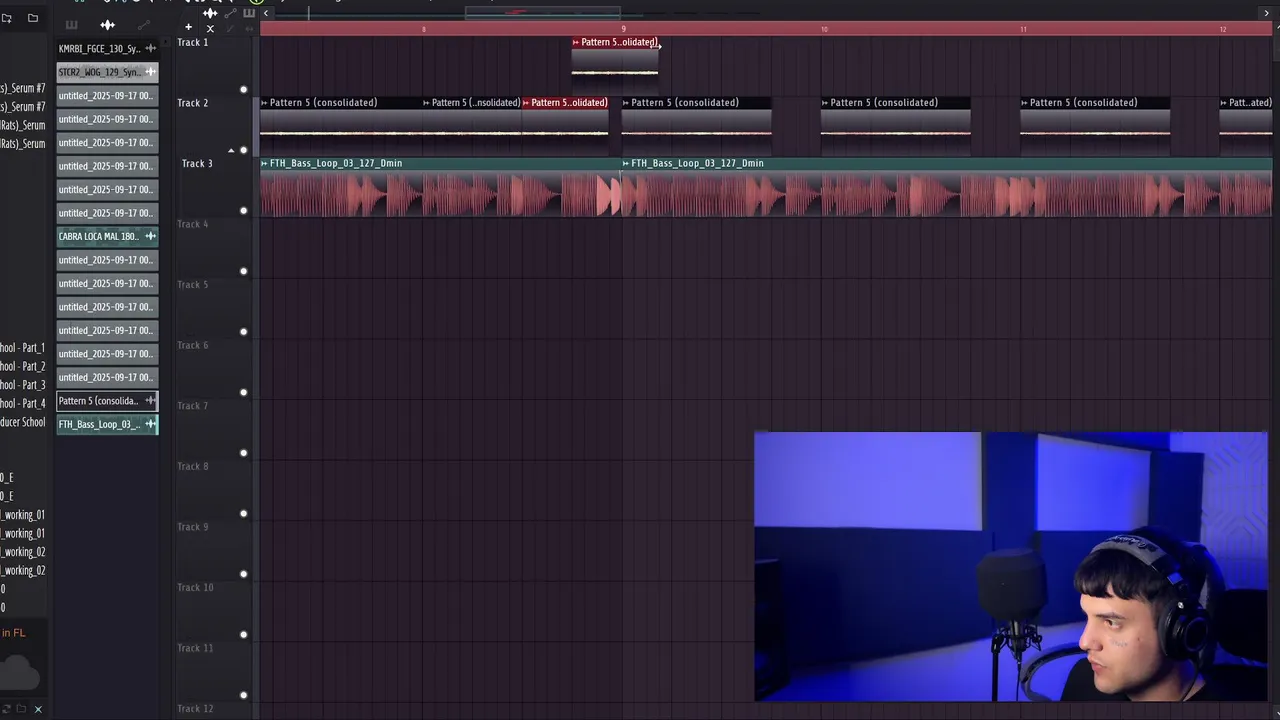Mute Track 4 using its dot
The width and height of the screenshot is (1280, 720).
(x=243, y=271)
